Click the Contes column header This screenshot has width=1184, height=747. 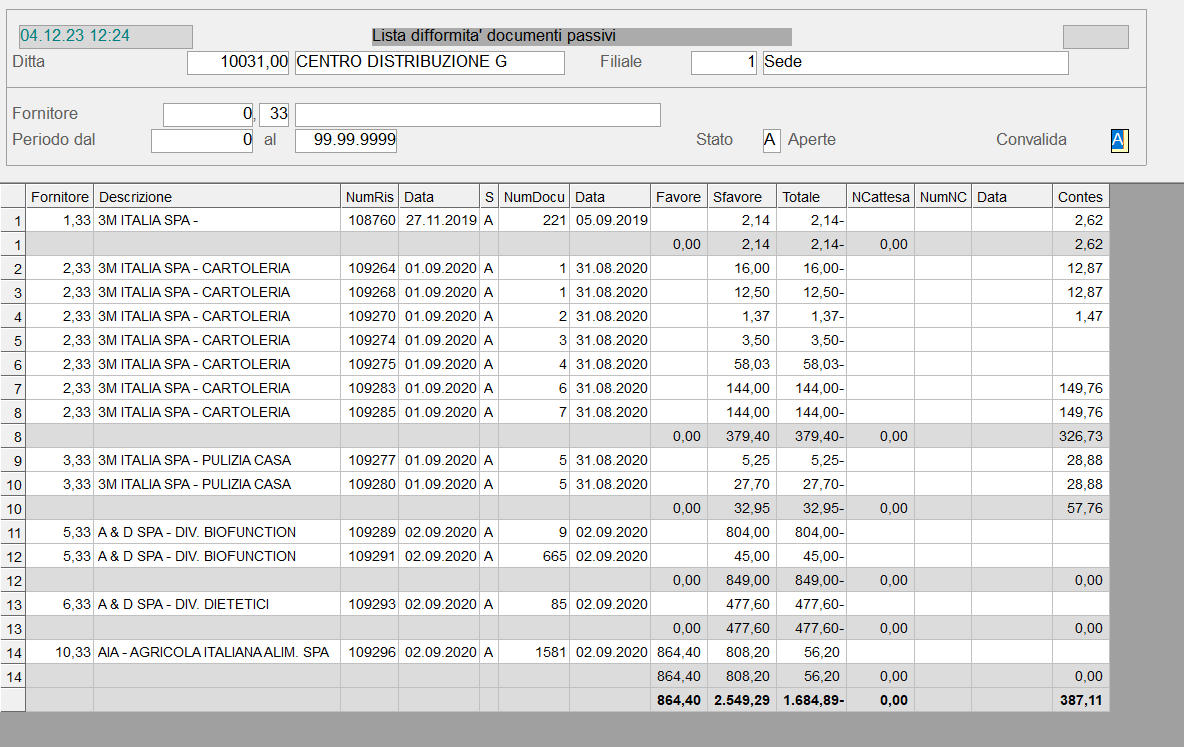(1080, 197)
